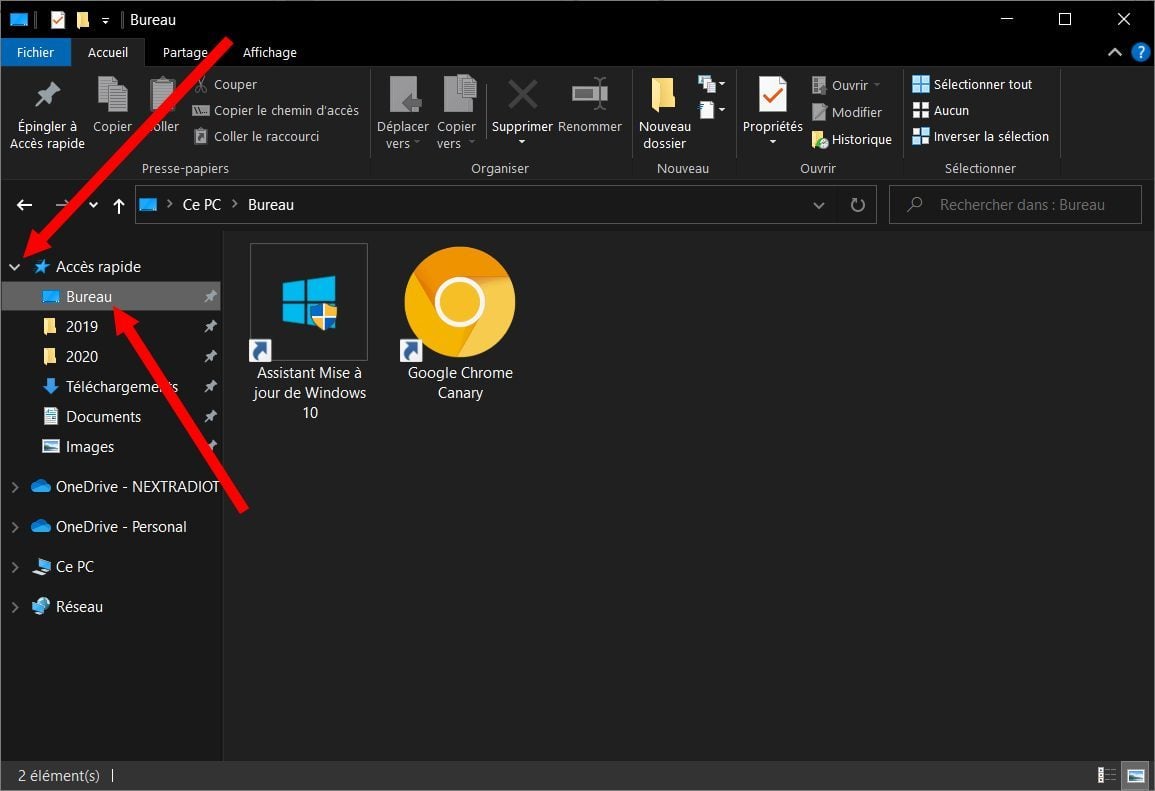Switch to details view in status bar

tap(1107, 775)
